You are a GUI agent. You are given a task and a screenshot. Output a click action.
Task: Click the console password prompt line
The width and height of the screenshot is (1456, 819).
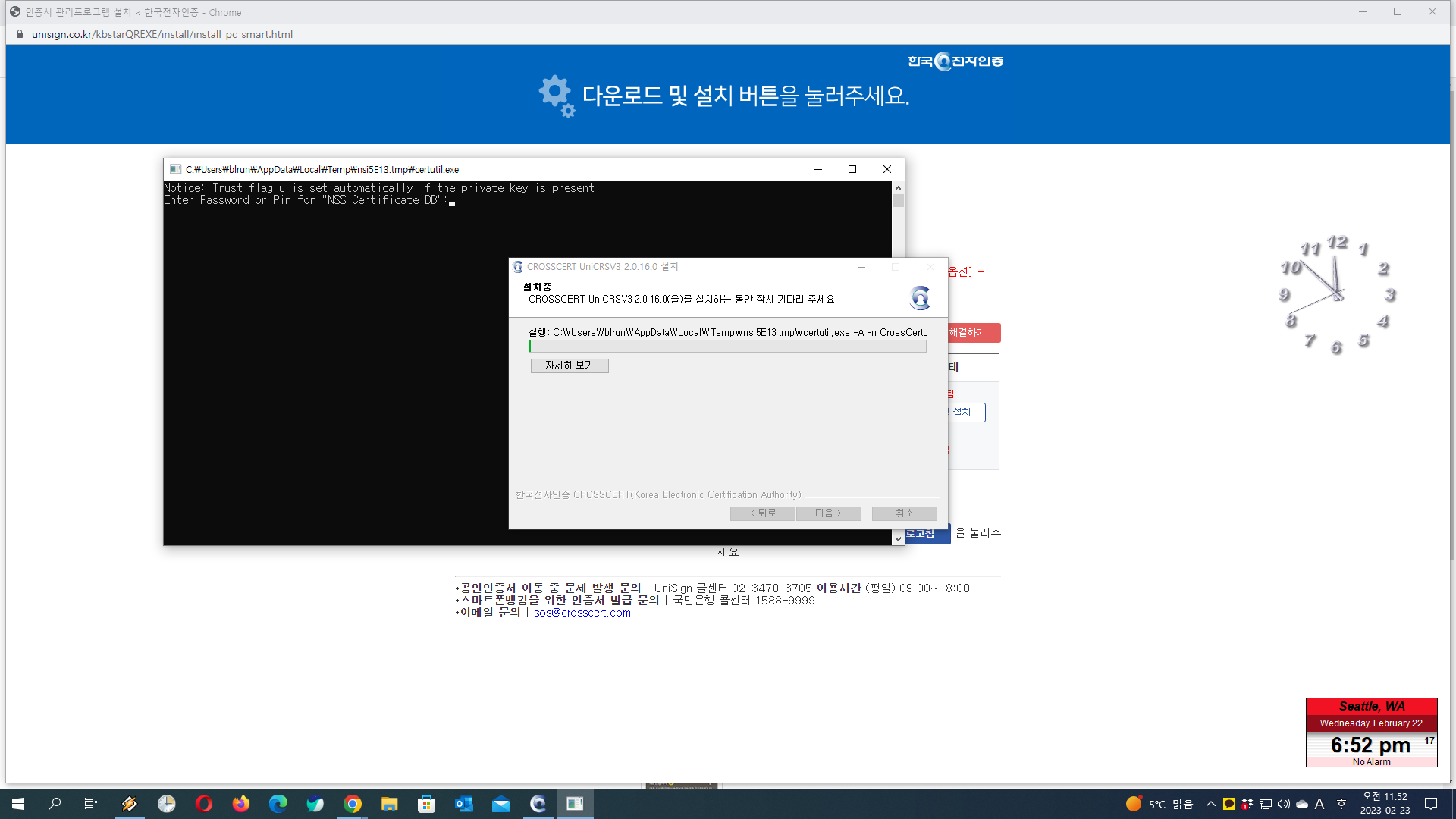[309, 200]
